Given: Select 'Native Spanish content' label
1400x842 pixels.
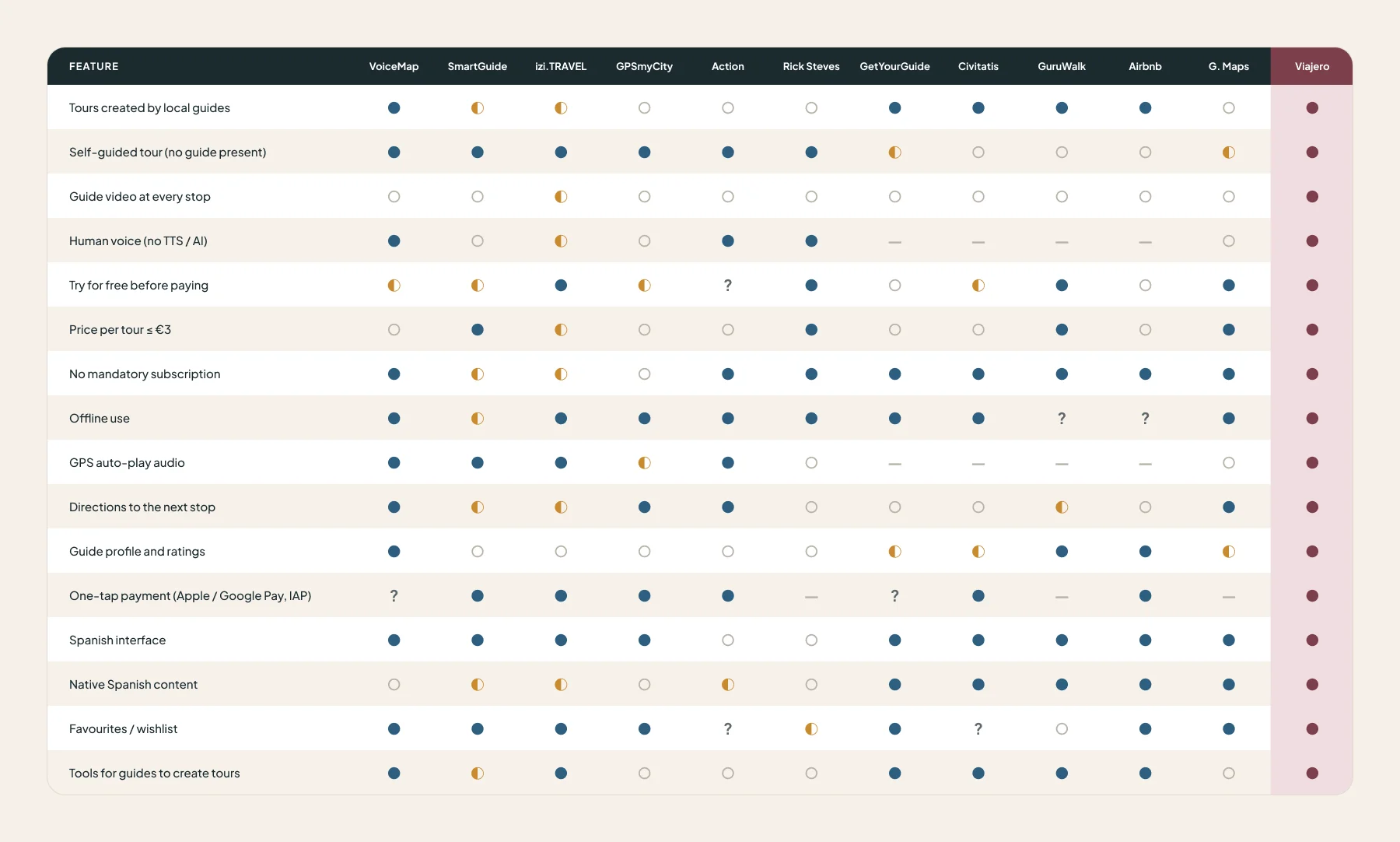Looking at the screenshot, I should [x=133, y=685].
